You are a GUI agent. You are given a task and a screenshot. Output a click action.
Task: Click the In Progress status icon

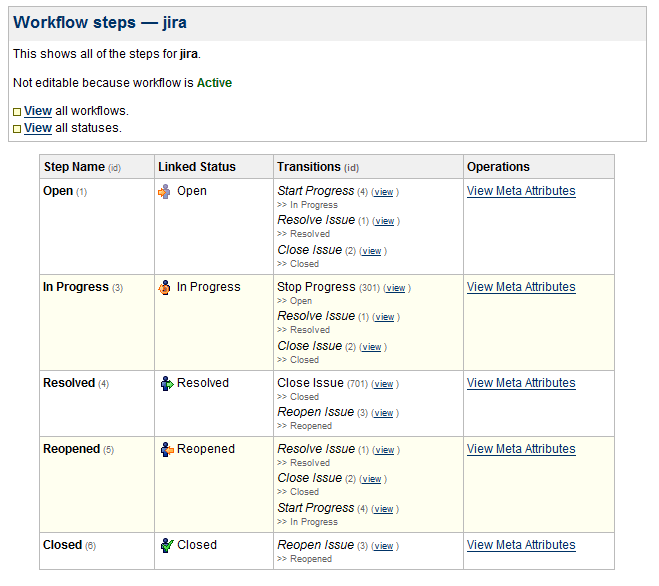[x=164, y=288]
